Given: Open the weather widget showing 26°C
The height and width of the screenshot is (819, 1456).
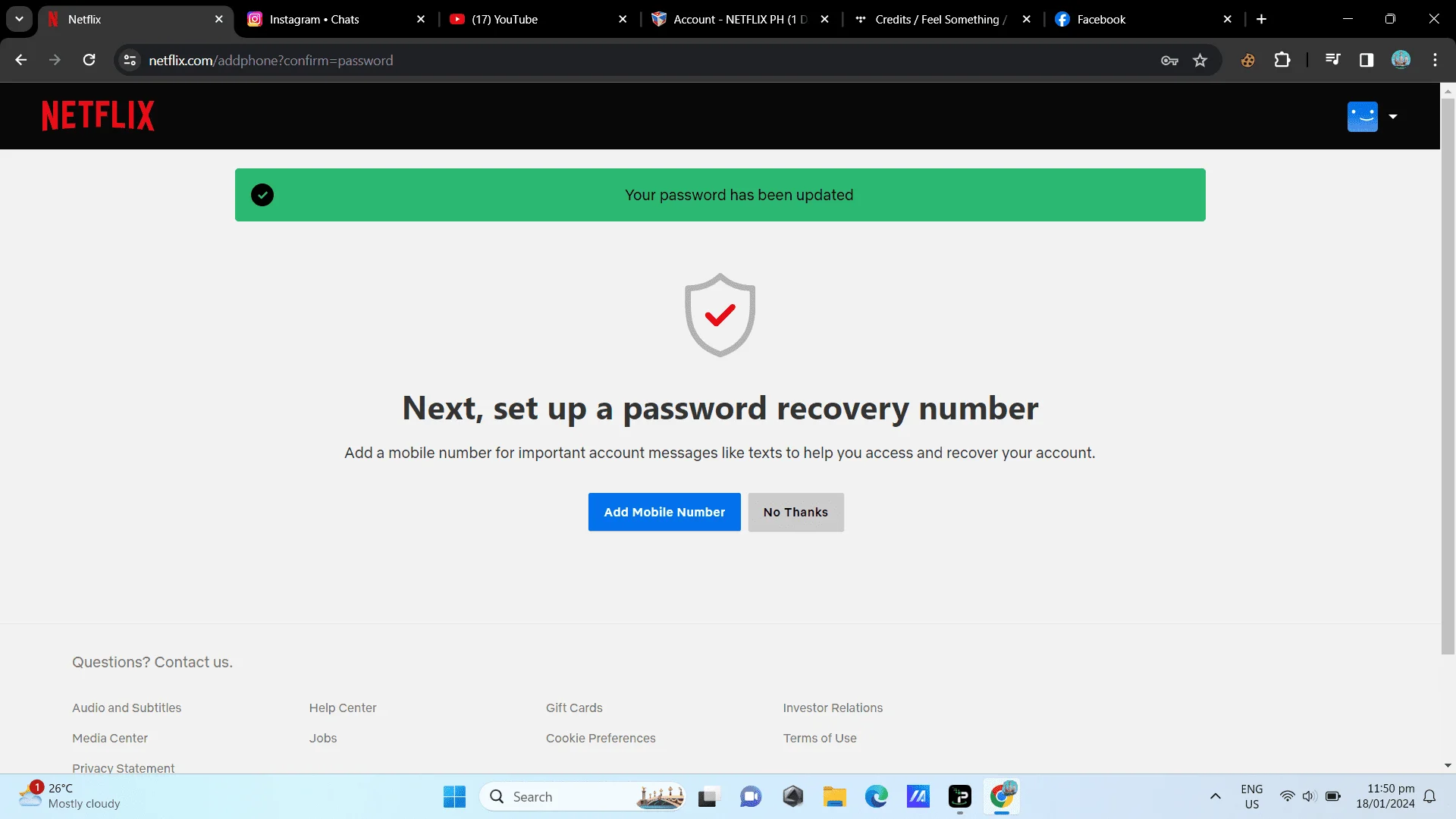Looking at the screenshot, I should point(70,796).
